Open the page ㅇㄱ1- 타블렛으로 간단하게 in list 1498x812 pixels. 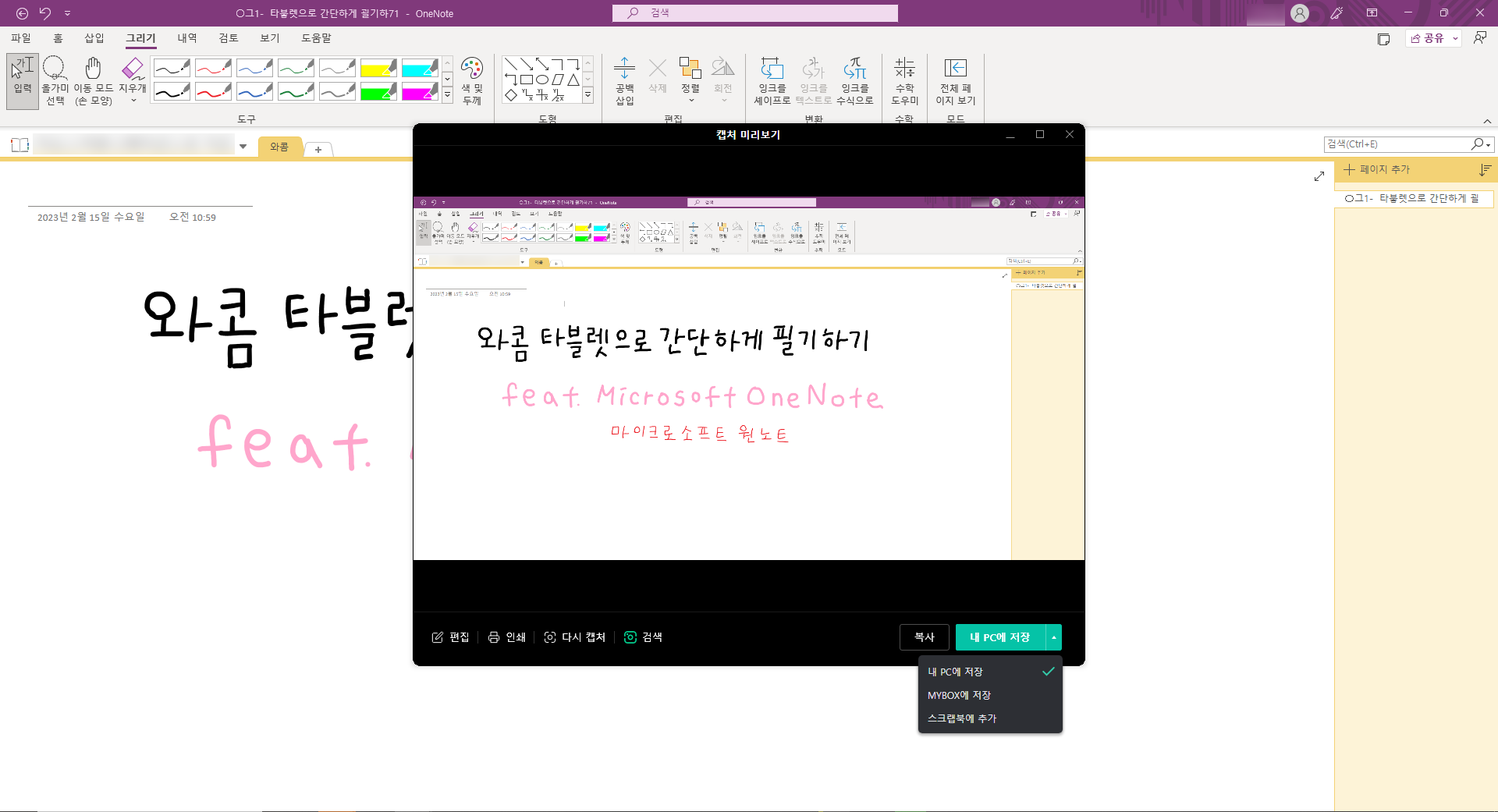pos(1414,198)
